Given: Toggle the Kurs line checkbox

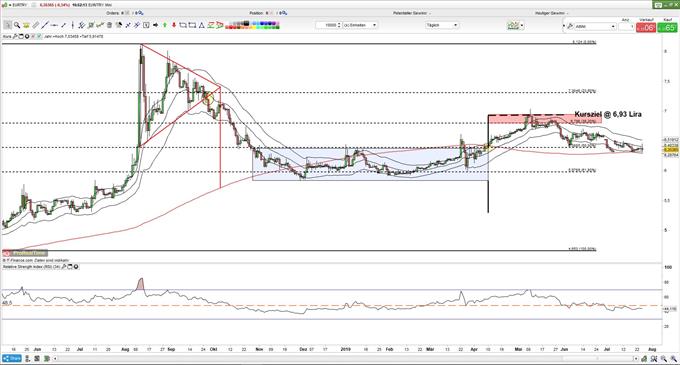Looking at the screenshot, I should [39, 36].
